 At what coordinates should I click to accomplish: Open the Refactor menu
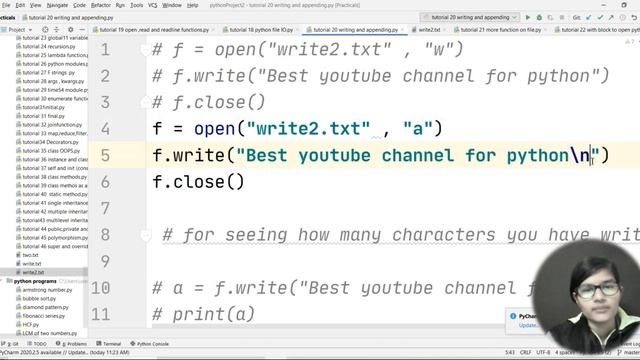click(100, 5)
